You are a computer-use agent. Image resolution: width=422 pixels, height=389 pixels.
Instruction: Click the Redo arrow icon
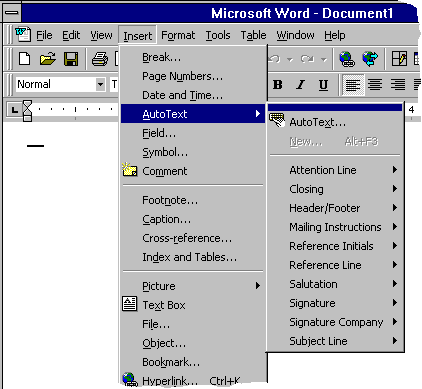(x=307, y=59)
